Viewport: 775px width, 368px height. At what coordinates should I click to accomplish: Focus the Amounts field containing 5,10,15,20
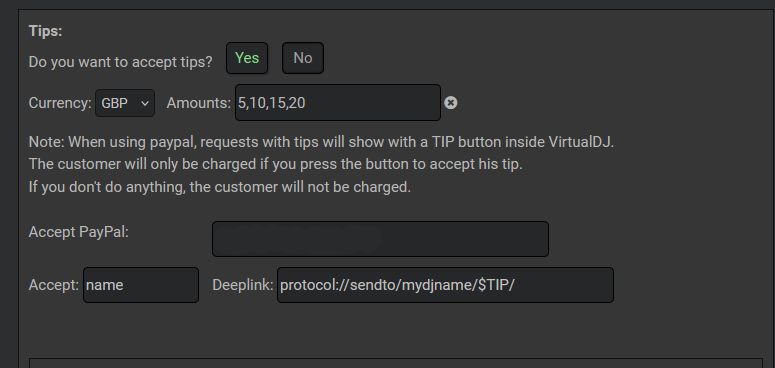[338, 103]
